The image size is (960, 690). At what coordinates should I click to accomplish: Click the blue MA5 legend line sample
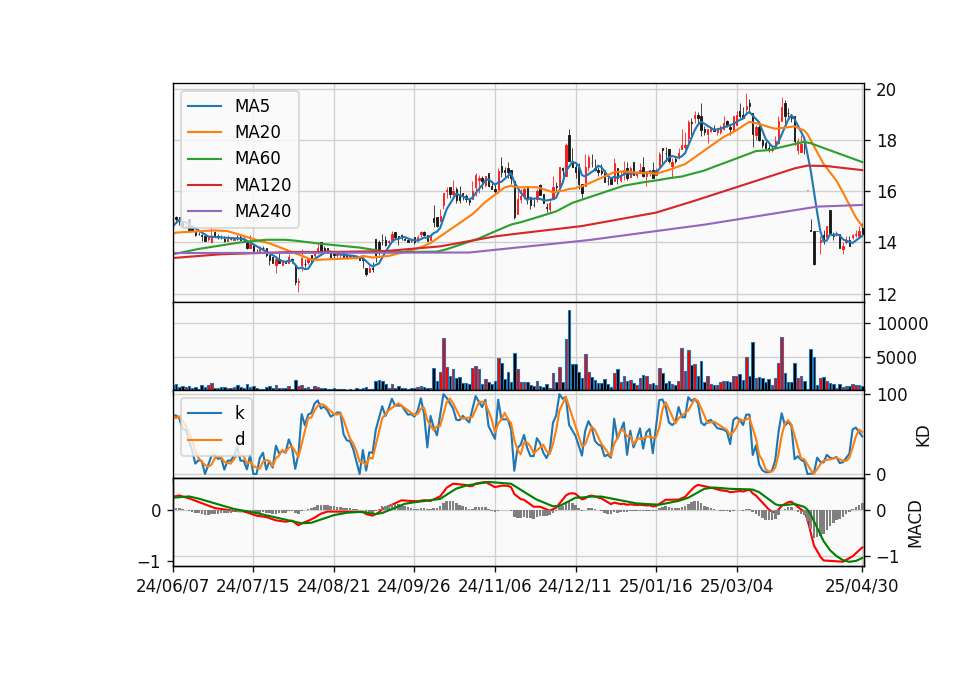pos(204,107)
